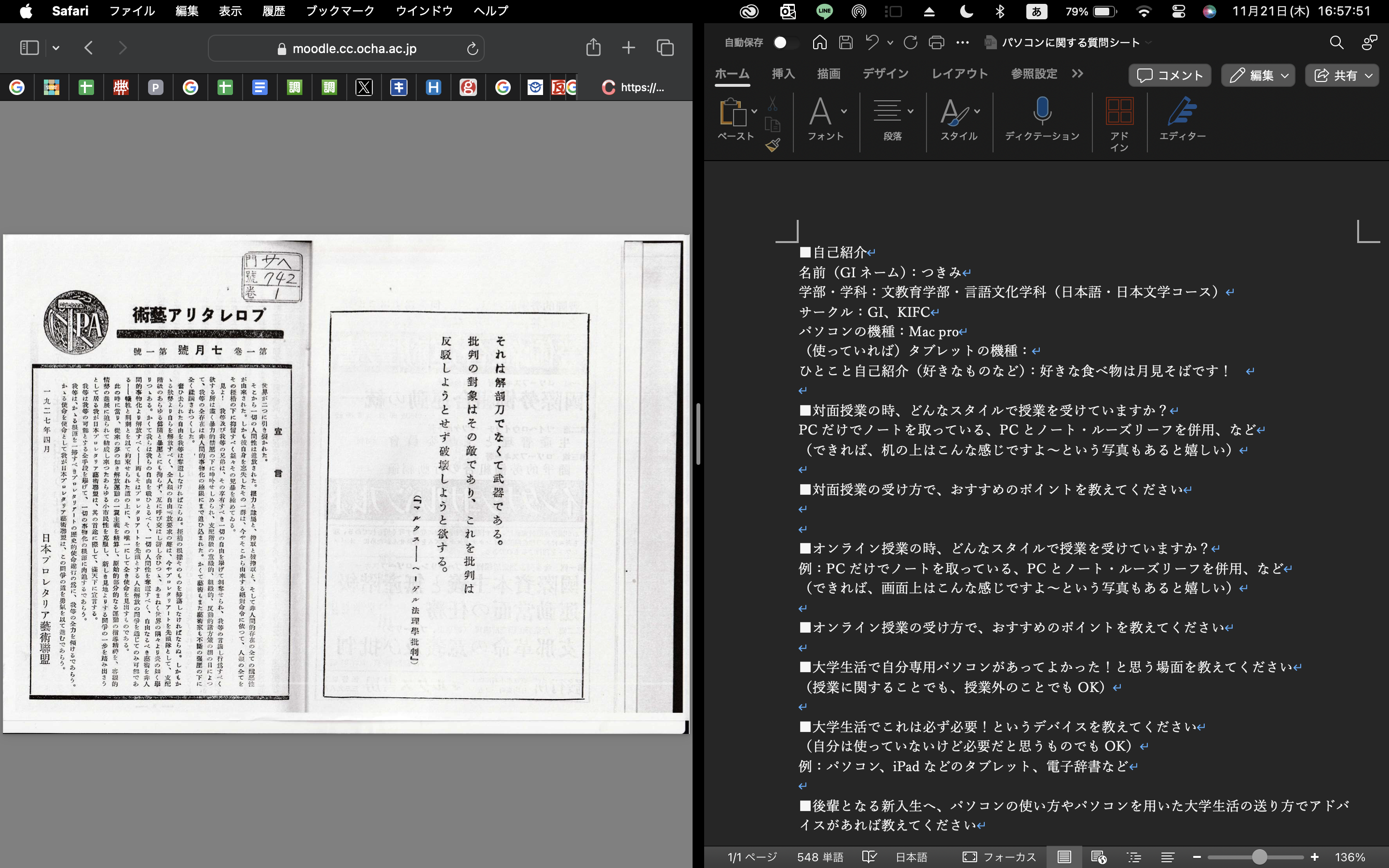This screenshot has height=868, width=1389.
Task: Open the 編集 mode dropdown
Action: click(1257, 75)
